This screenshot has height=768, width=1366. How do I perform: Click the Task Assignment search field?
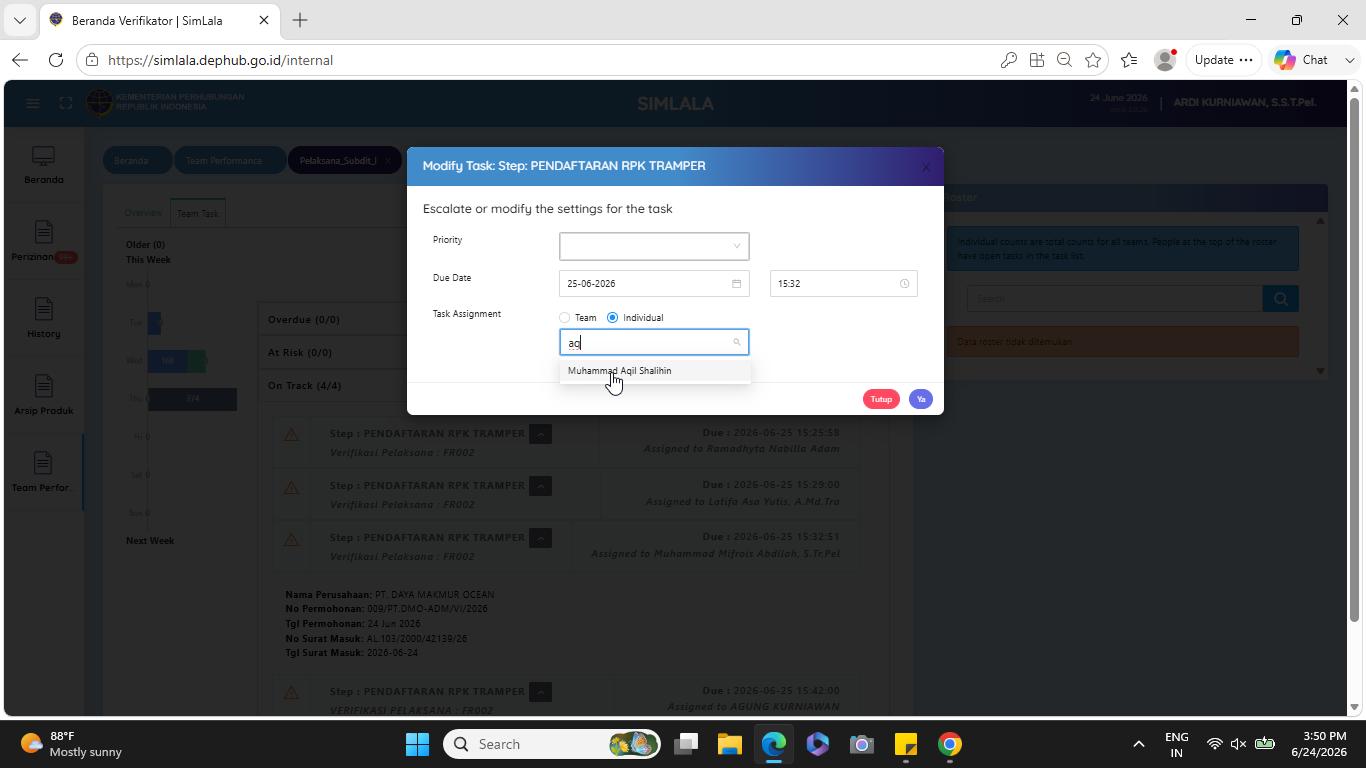click(654, 343)
